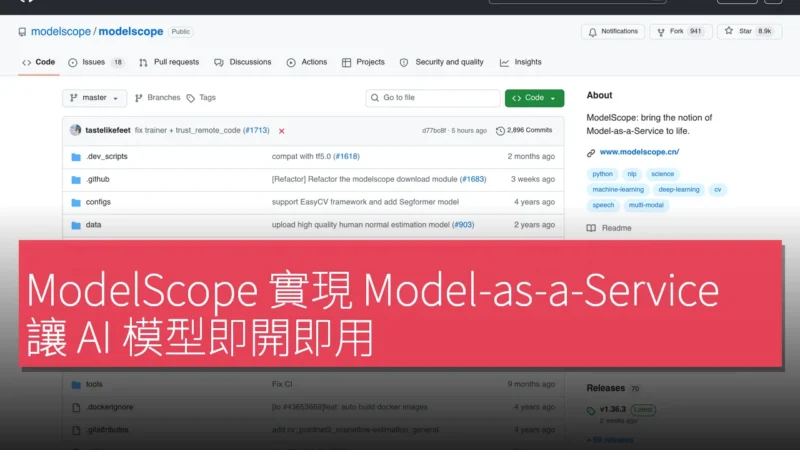Click the Actions play icon
This screenshot has width=800, height=450.
point(291,63)
